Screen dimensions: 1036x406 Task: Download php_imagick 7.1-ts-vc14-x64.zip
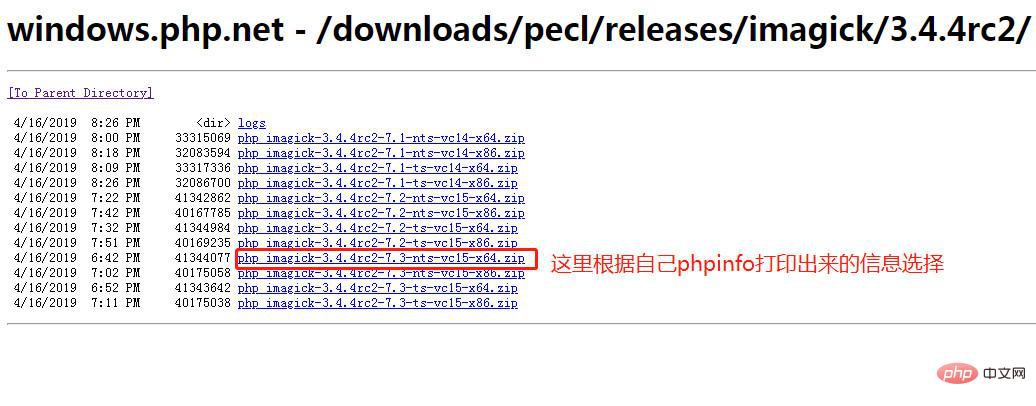pos(378,168)
